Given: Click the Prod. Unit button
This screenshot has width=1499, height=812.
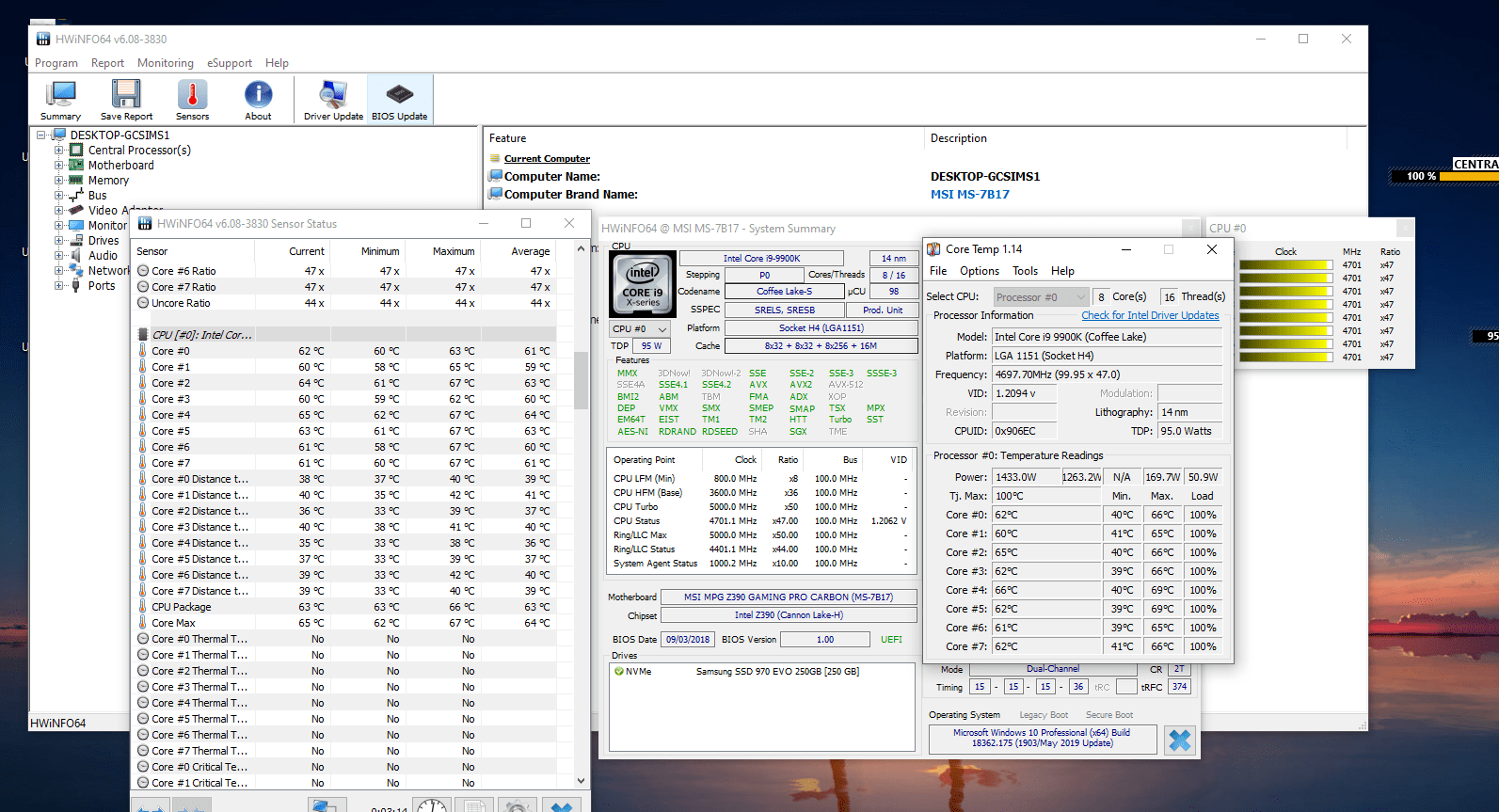Looking at the screenshot, I should pyautogui.click(x=882, y=310).
